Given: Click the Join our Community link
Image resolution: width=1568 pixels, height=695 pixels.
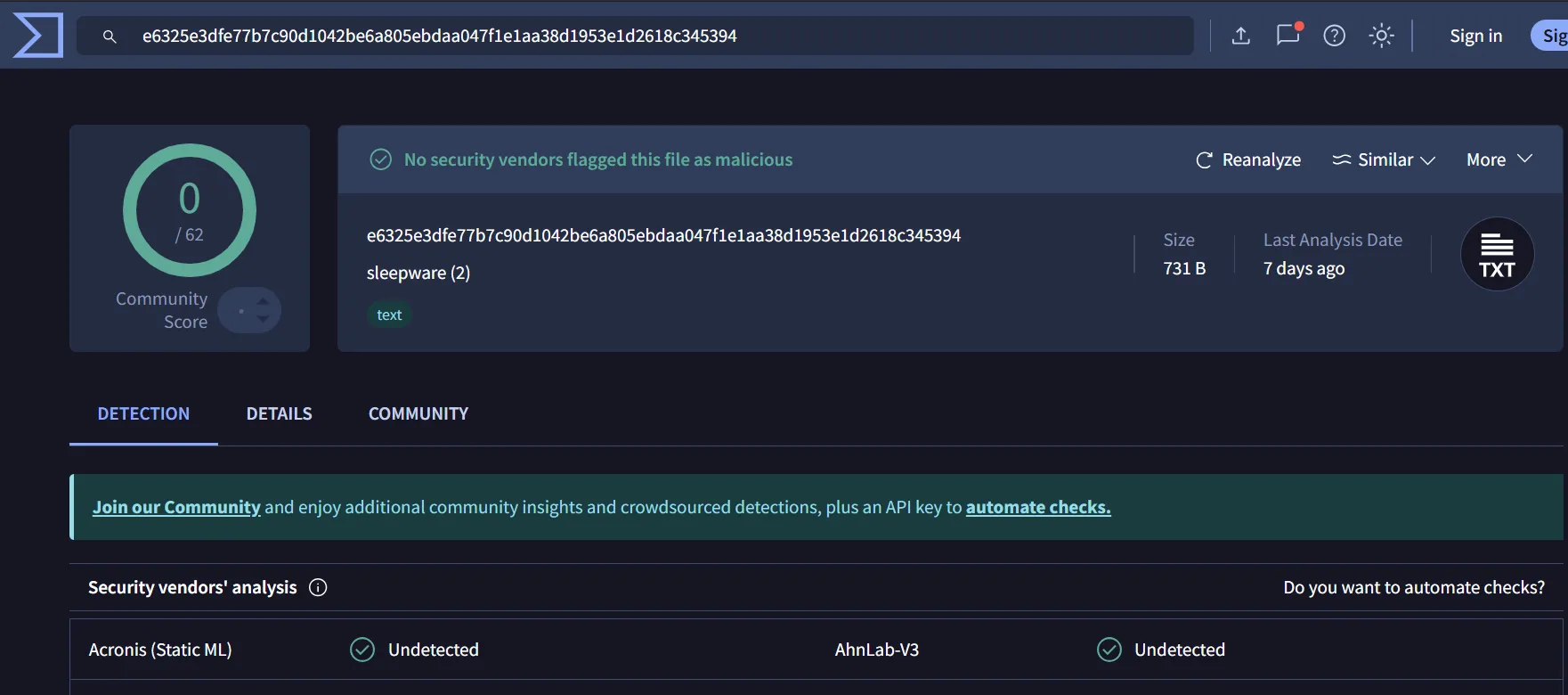Looking at the screenshot, I should point(176,507).
